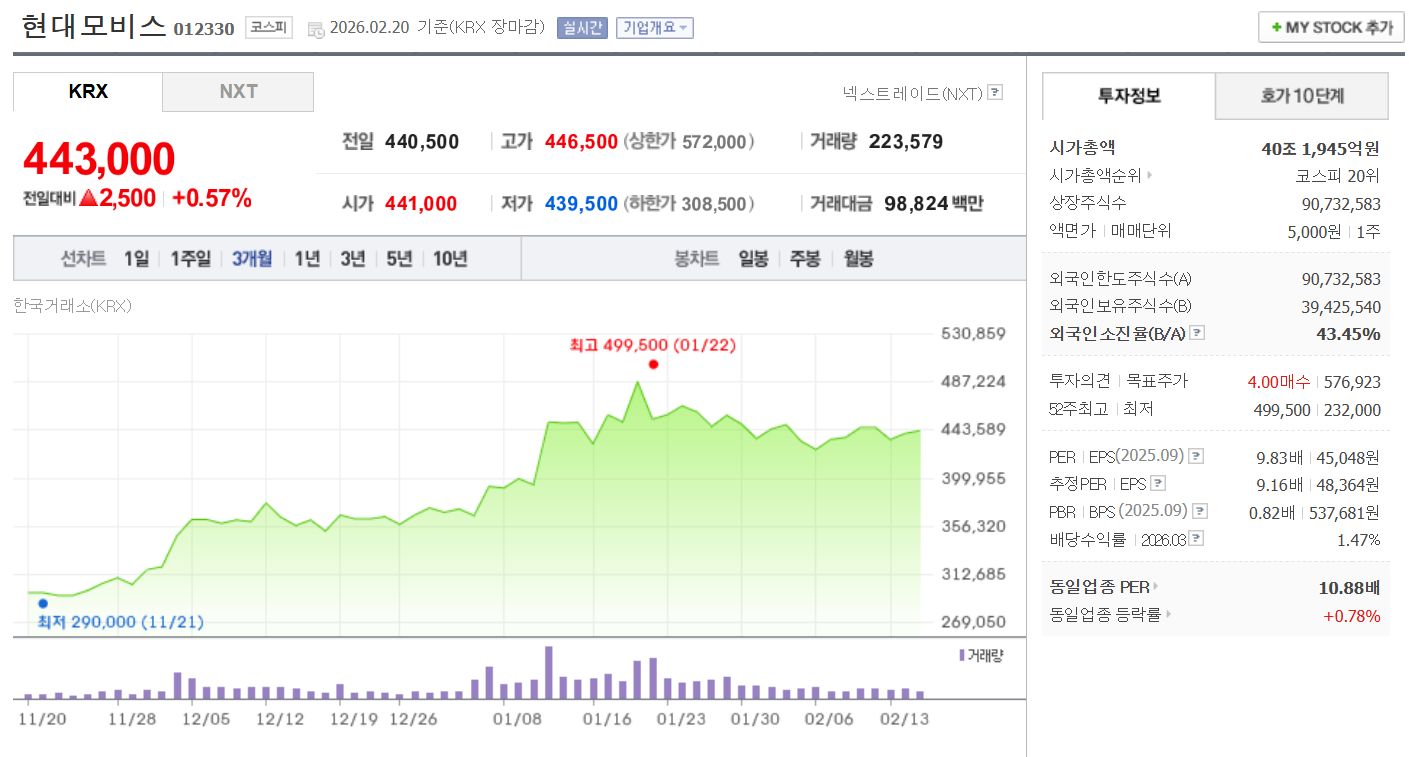Select the 3년 chart period
The width and height of the screenshot is (1409, 757).
click(x=353, y=259)
